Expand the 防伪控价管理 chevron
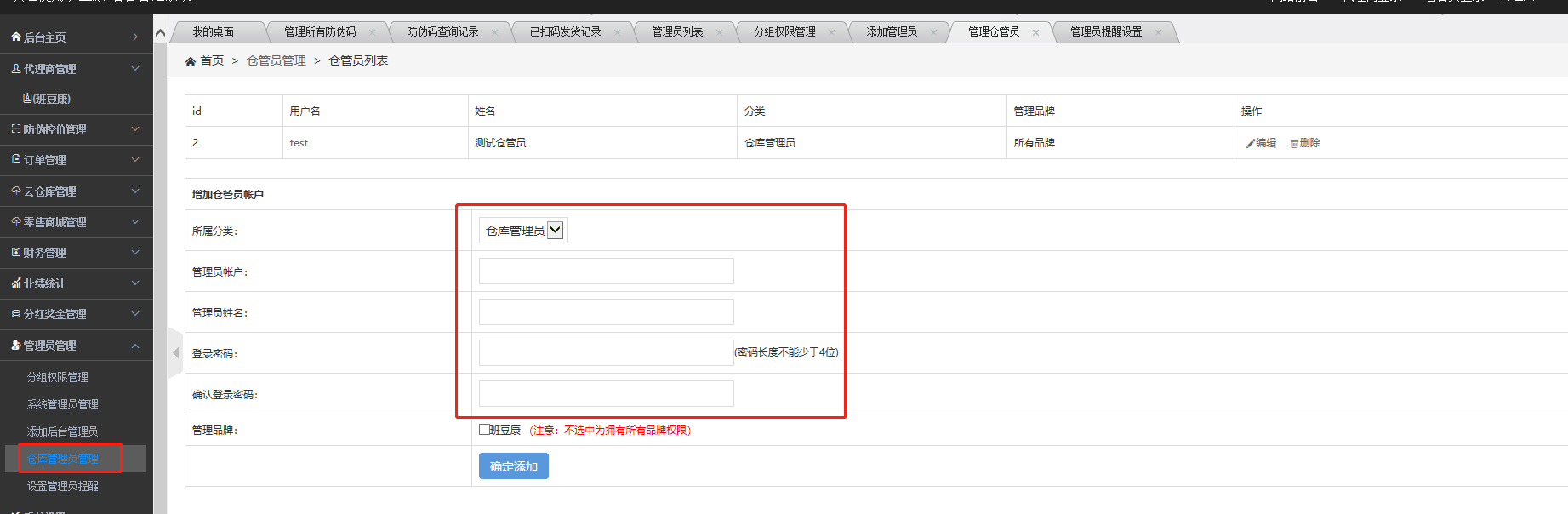Screen dimensions: 1568x514 135,129
